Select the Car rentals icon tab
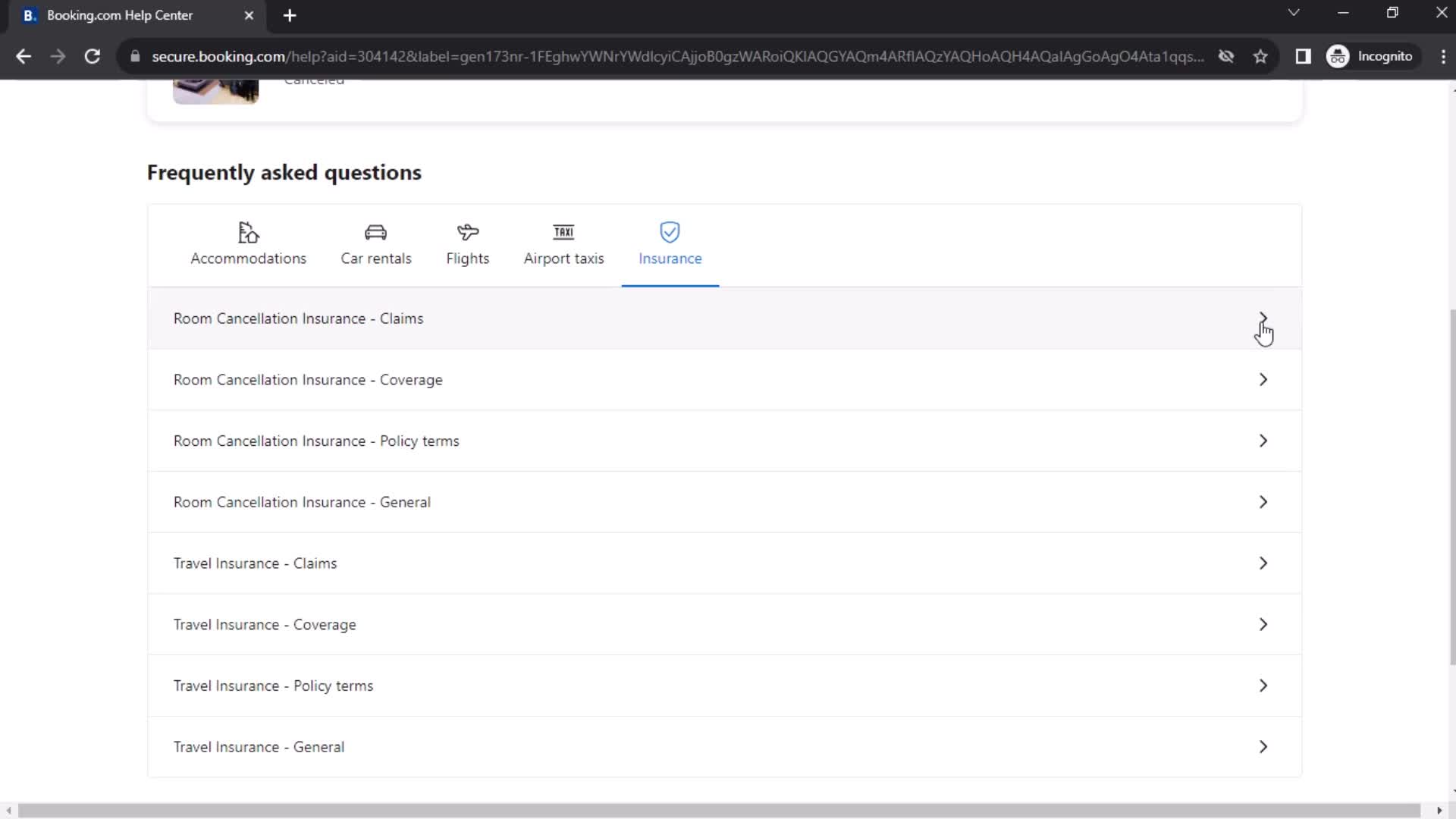Screen dimensions: 1456x819 point(376,243)
